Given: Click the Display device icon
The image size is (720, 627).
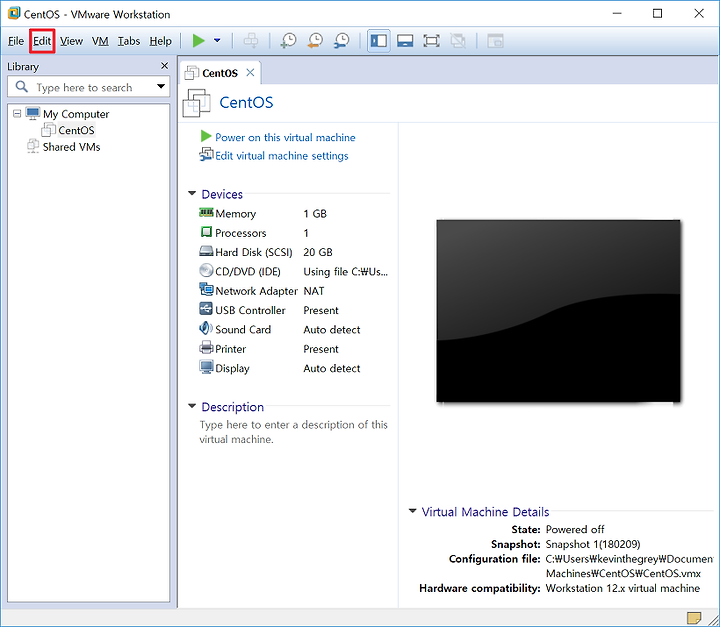Looking at the screenshot, I should (x=206, y=367).
